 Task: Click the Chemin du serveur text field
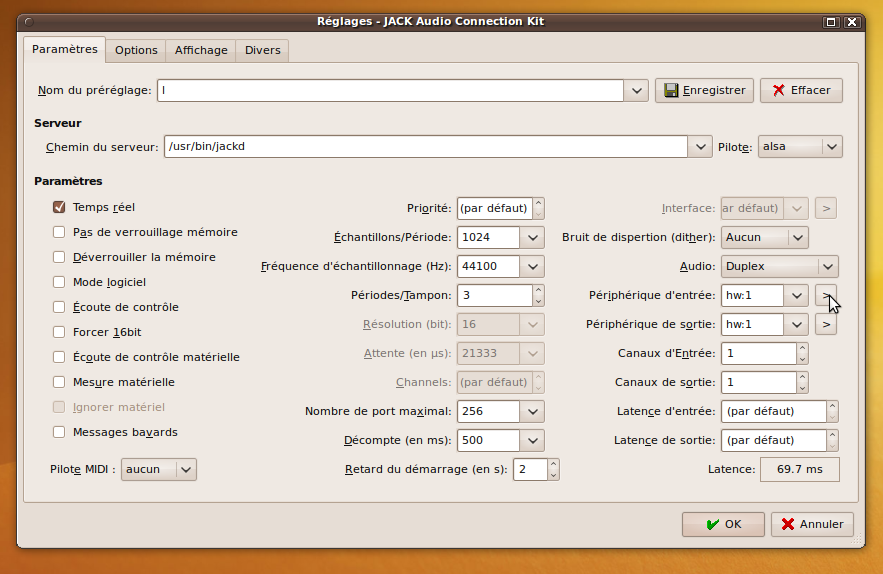coord(425,147)
